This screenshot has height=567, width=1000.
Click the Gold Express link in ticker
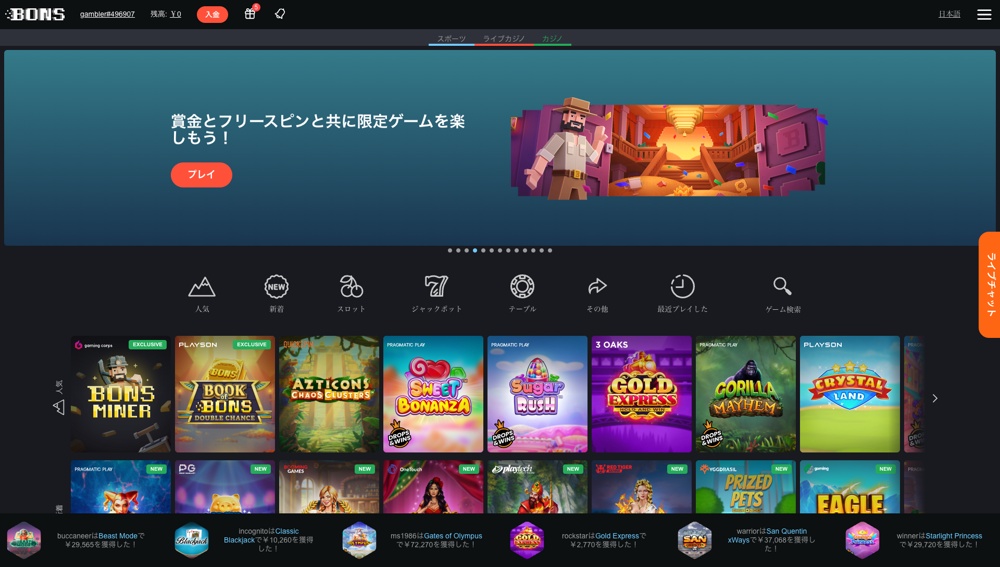click(617, 536)
